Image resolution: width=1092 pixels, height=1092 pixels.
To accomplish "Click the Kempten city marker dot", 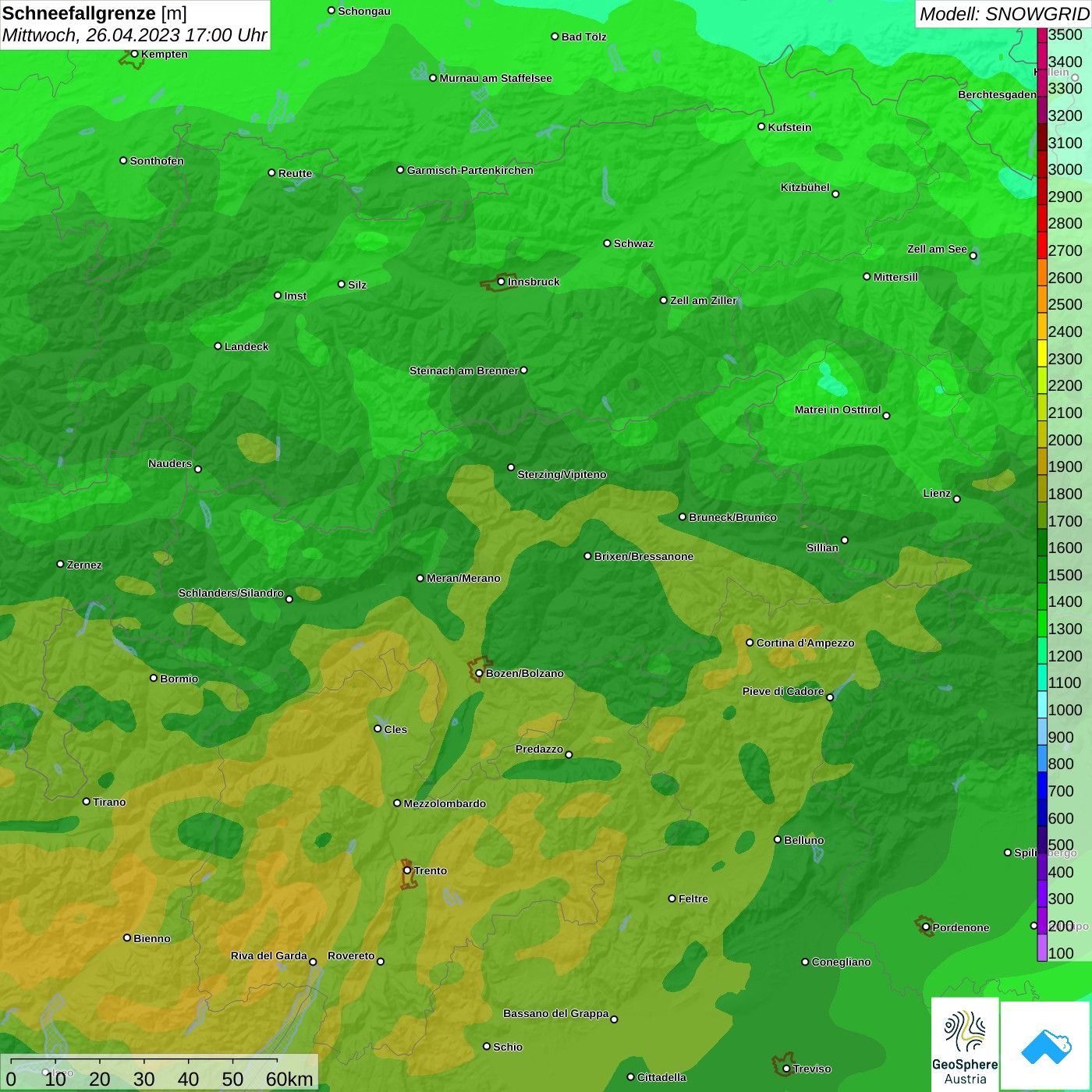I will (134, 54).
